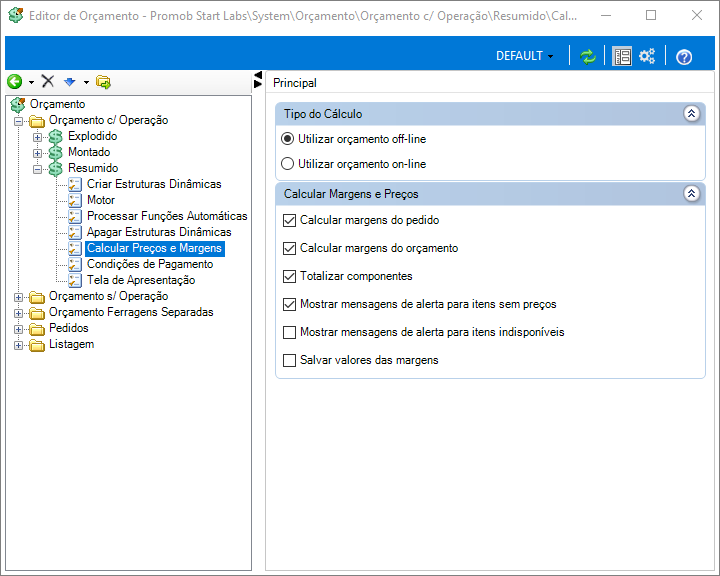Click the delete X icon
This screenshot has height=576, width=720.
48,81
